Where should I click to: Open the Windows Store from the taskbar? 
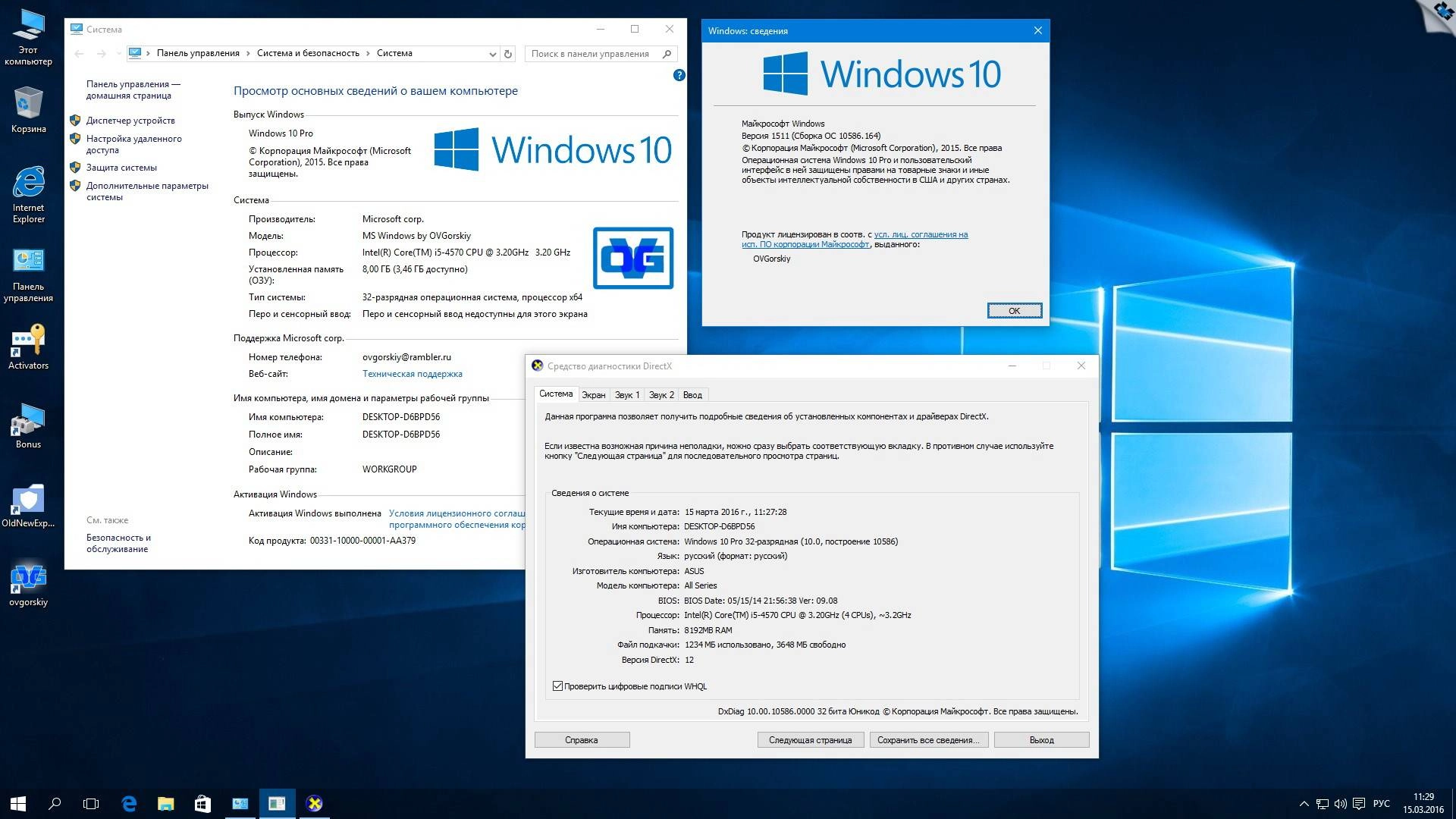pos(202,803)
